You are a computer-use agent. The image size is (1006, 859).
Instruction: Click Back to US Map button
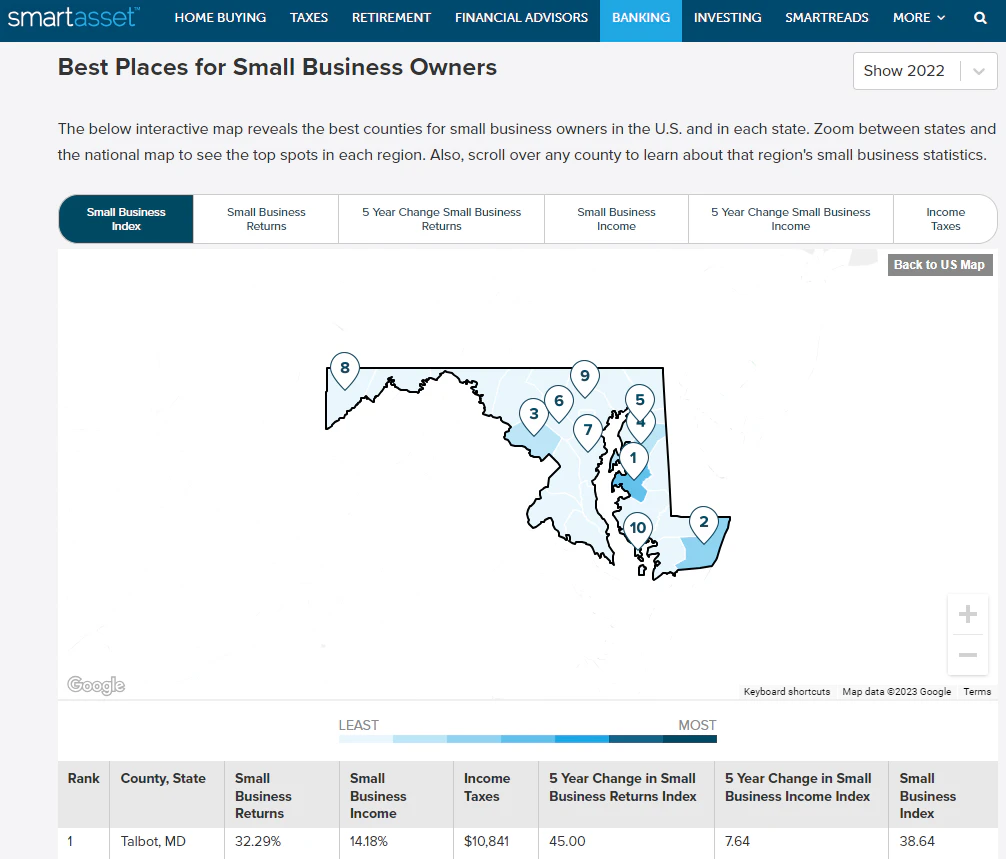(940, 265)
